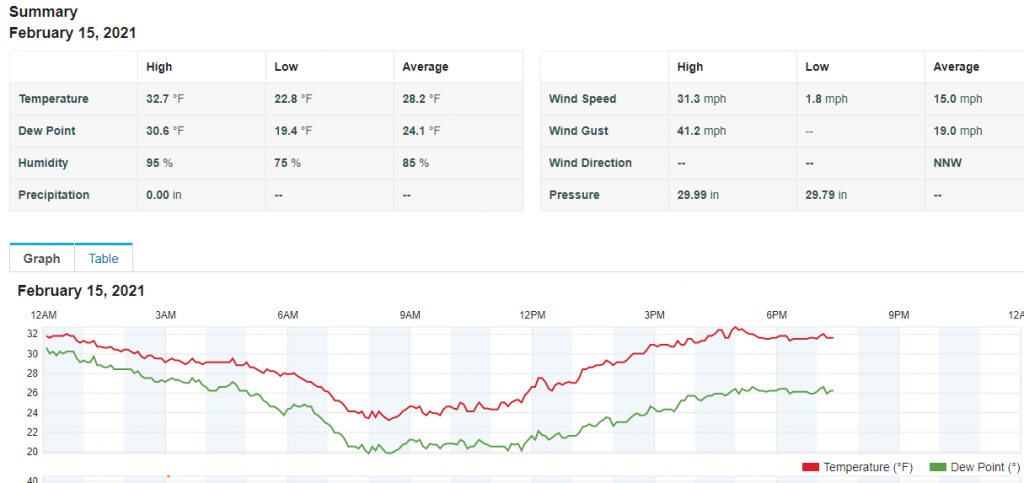The height and width of the screenshot is (483, 1024).
Task: Click the Low header in temperature table
Action: tap(286, 67)
